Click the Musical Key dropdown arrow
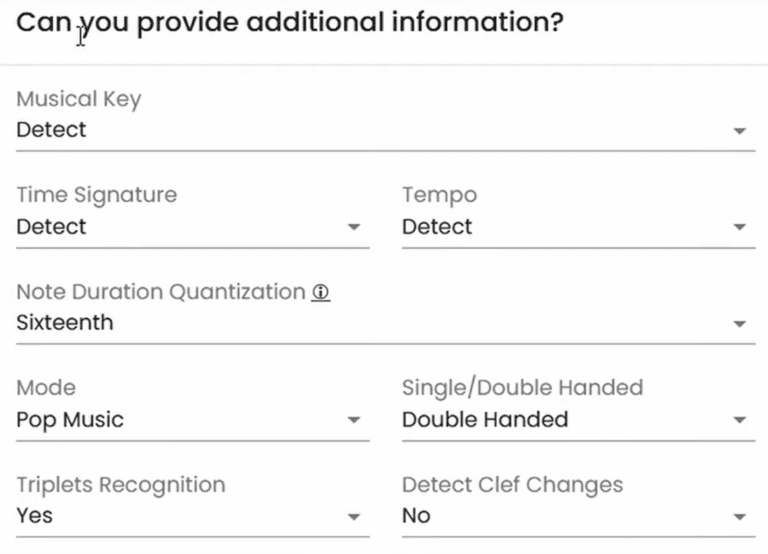The height and width of the screenshot is (554, 768). coord(739,131)
